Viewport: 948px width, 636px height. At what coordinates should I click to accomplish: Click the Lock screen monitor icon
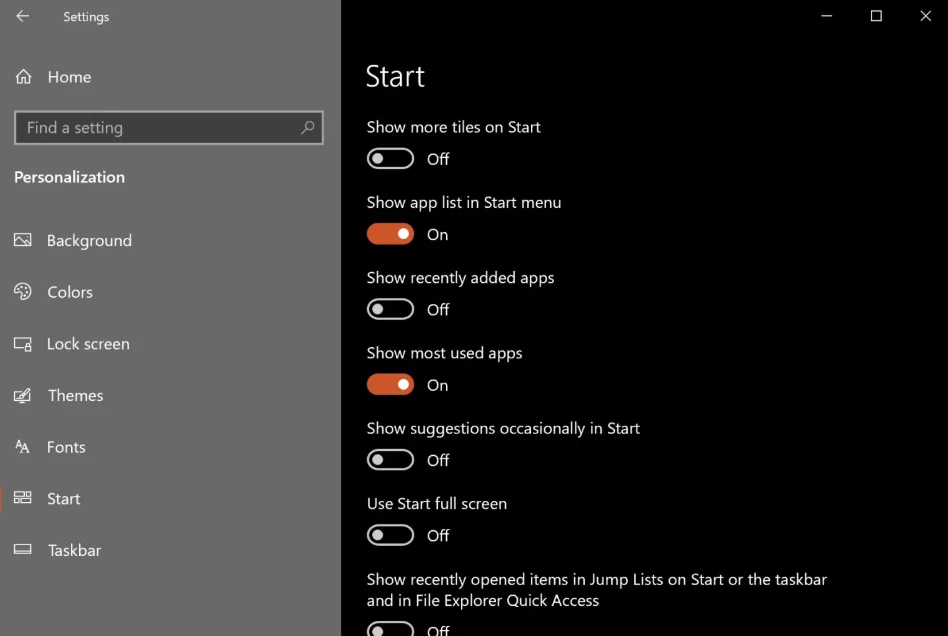[x=23, y=344]
